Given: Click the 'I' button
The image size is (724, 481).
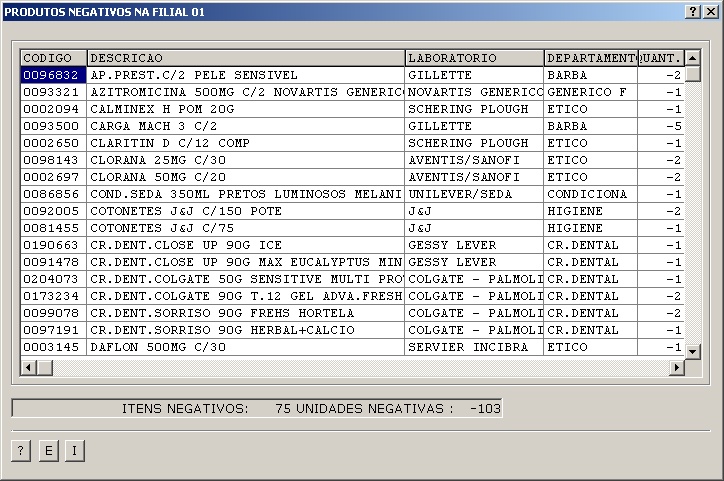Looking at the screenshot, I should pyautogui.click(x=75, y=451).
